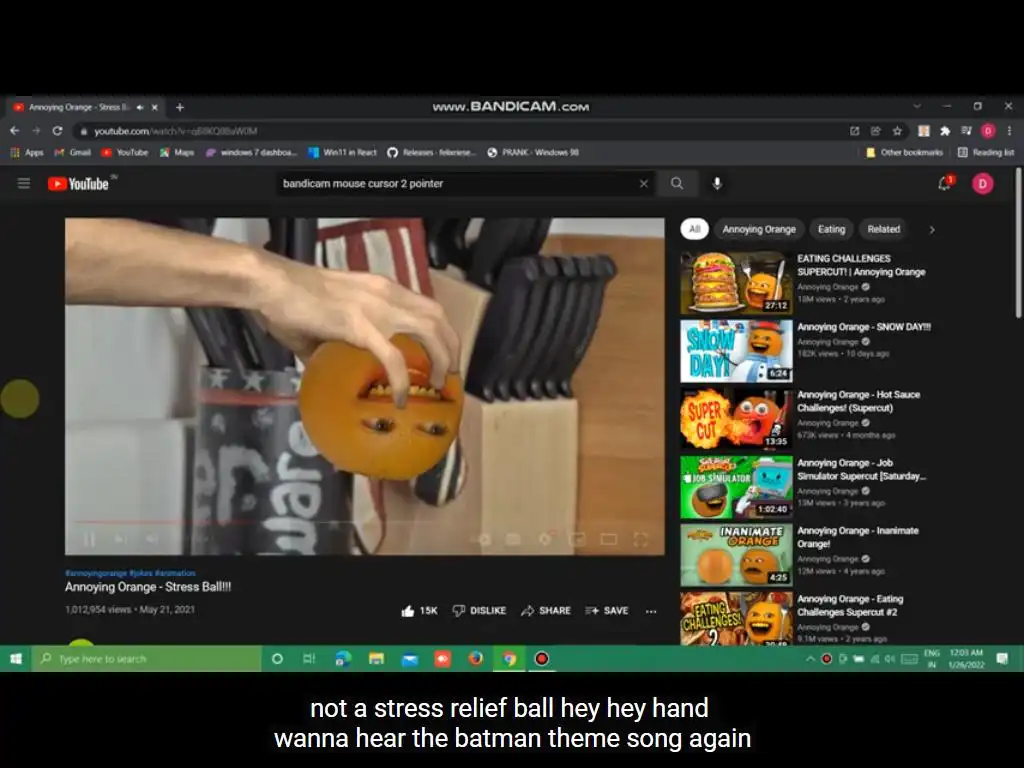Image resolution: width=1024 pixels, height=768 pixels.
Task: Open Apps bookmark shortcut
Action: 27,152
